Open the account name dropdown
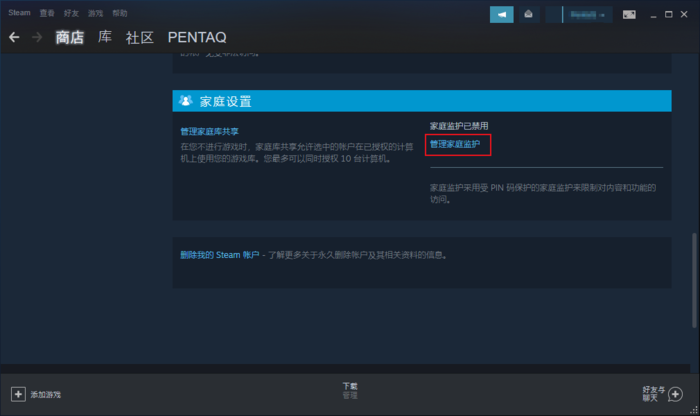Image resolution: width=700 pixels, height=416 pixels. click(588, 15)
